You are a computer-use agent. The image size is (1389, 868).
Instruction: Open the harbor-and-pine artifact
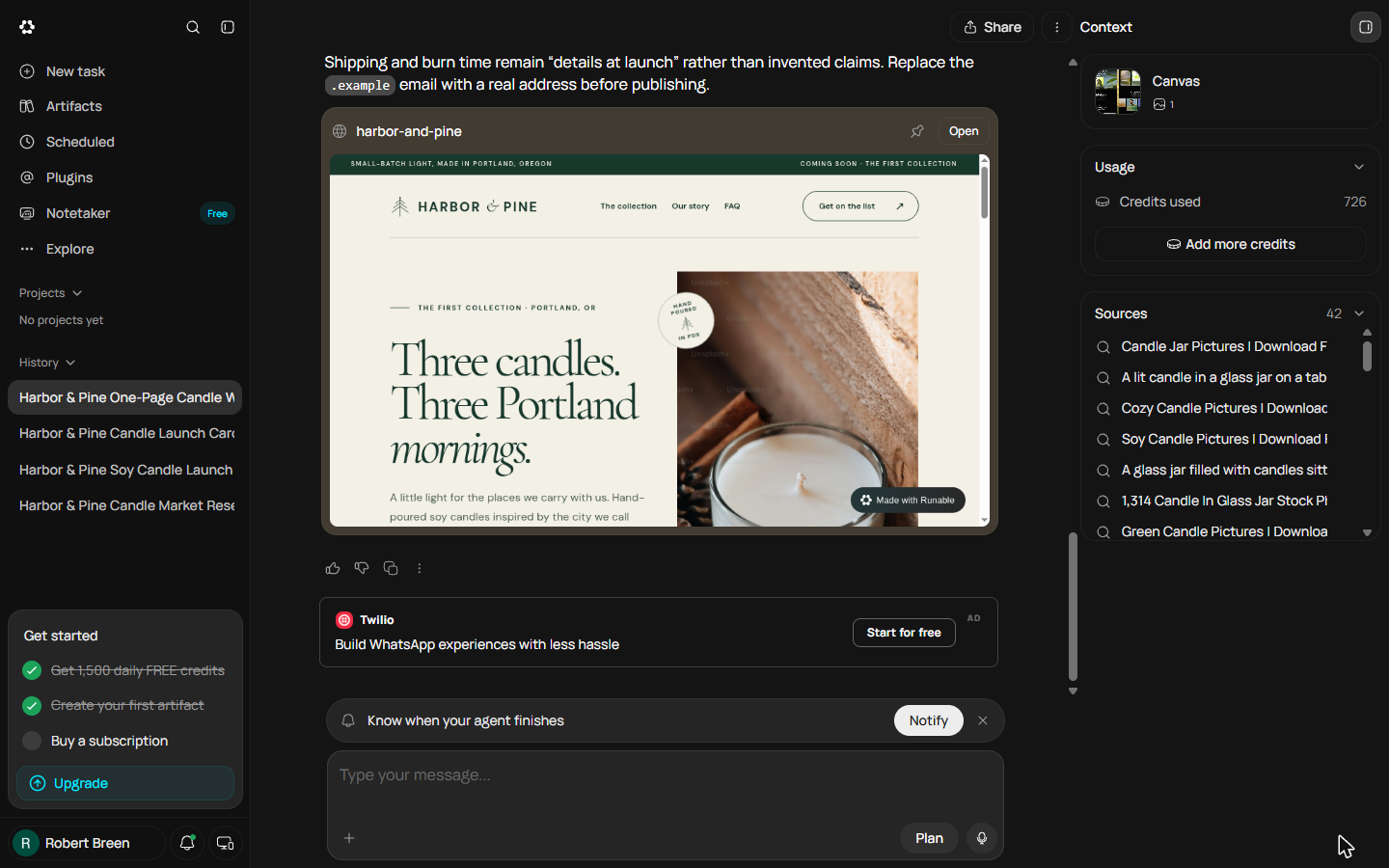[963, 131]
